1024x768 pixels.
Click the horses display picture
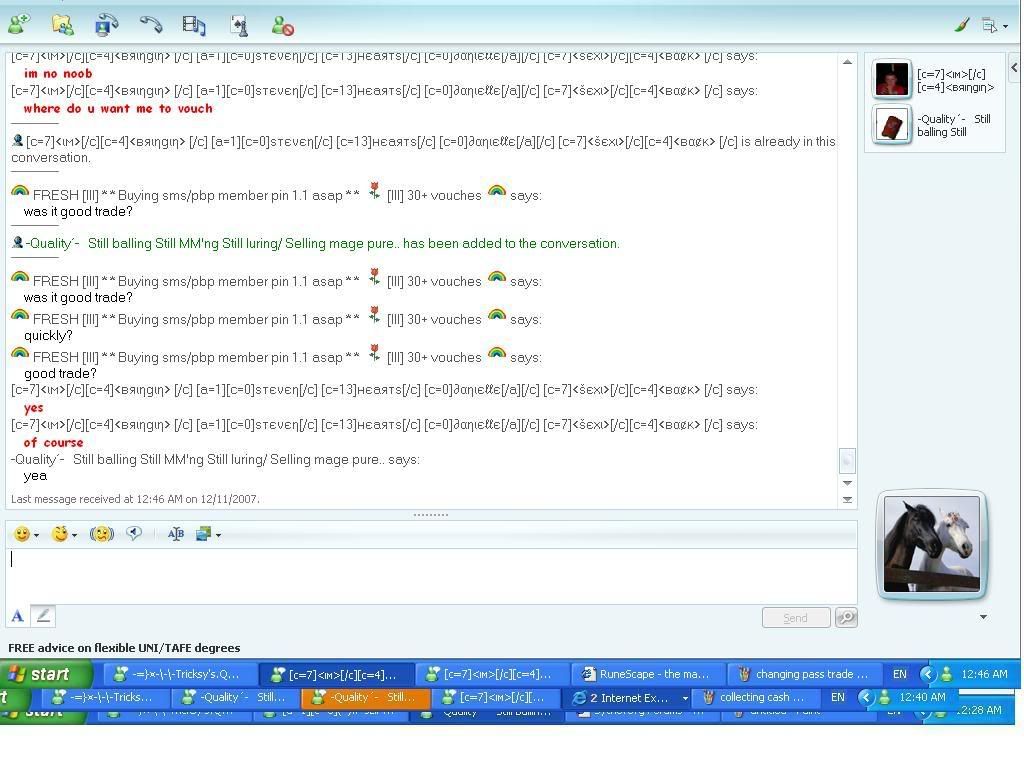point(931,544)
